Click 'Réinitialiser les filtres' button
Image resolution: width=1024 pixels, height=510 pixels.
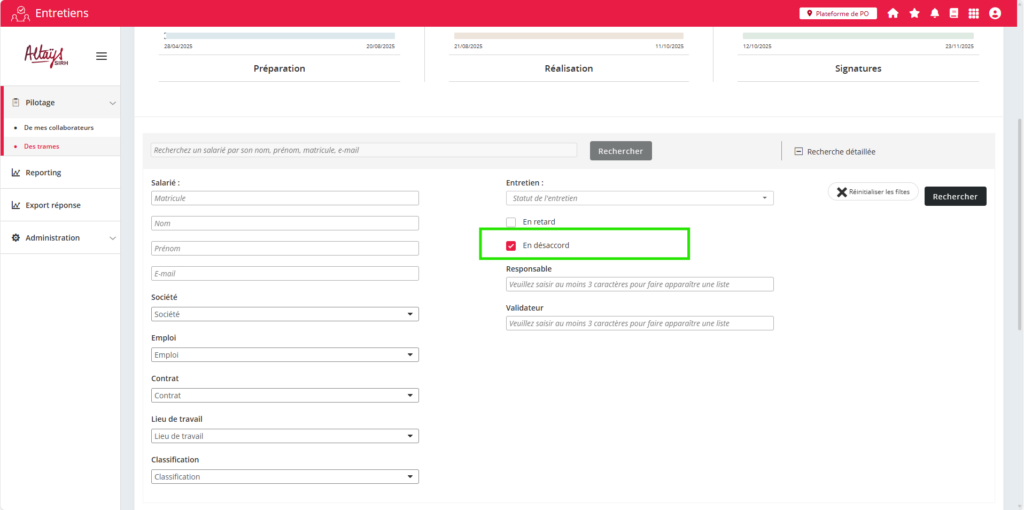click(873, 192)
